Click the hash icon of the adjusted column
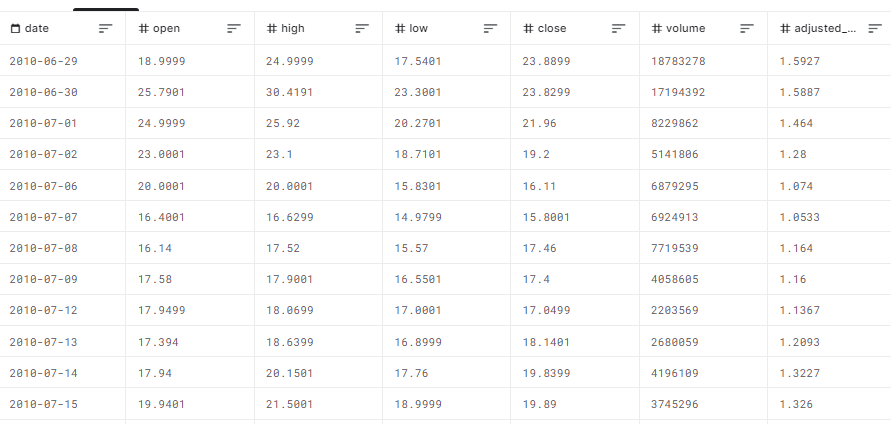This screenshot has width=891, height=424. (785, 29)
